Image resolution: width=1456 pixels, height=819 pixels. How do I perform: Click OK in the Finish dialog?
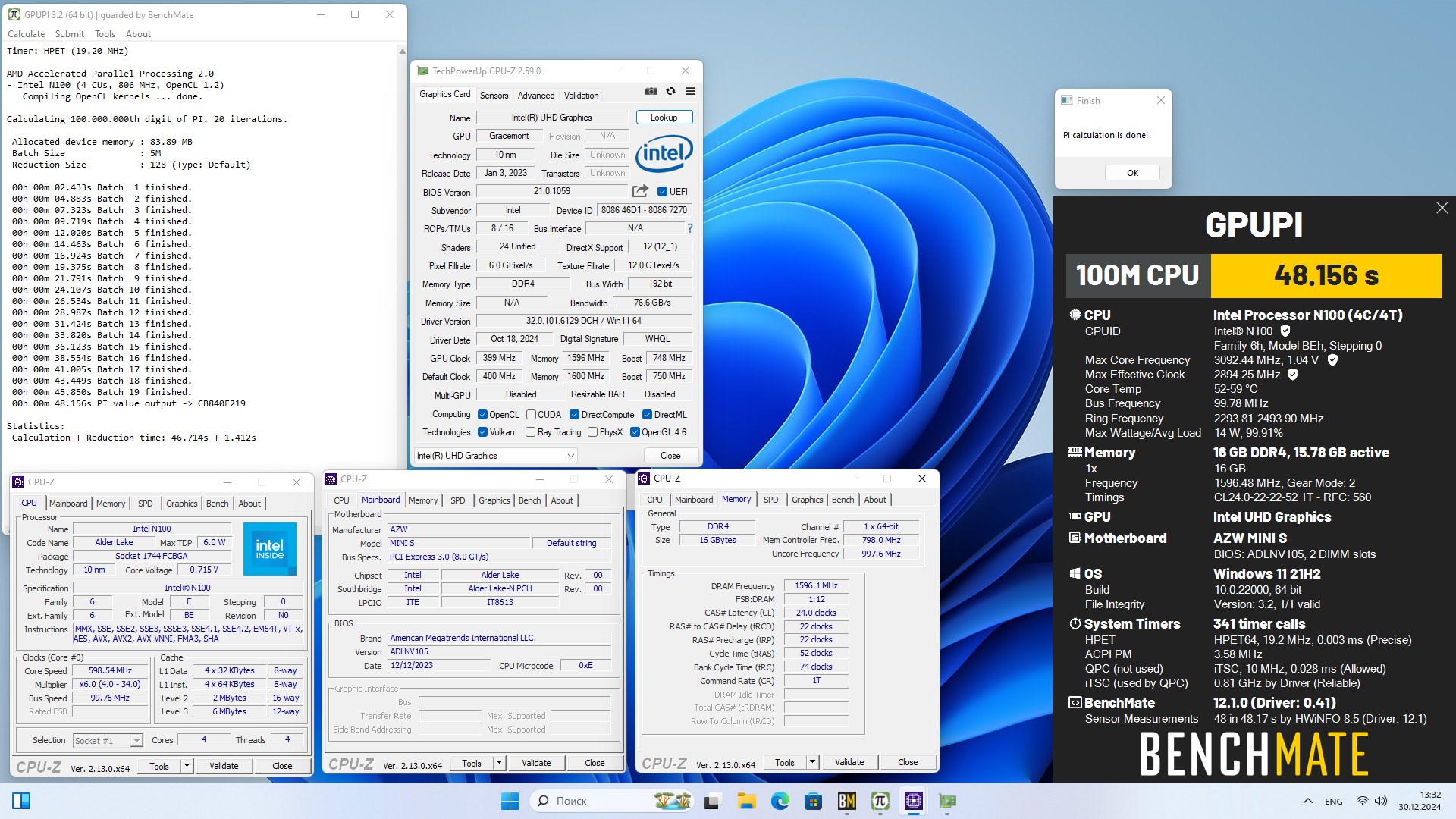pos(1132,173)
